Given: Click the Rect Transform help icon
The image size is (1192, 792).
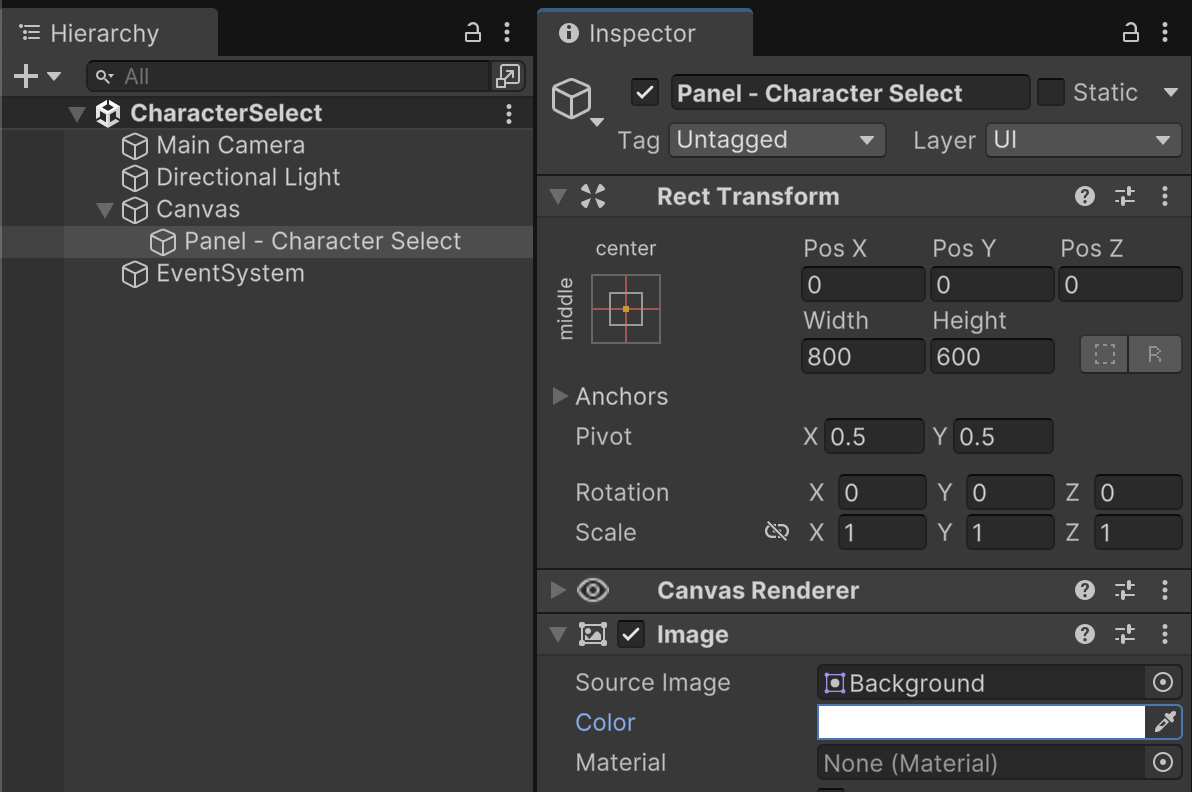Looking at the screenshot, I should [x=1085, y=196].
